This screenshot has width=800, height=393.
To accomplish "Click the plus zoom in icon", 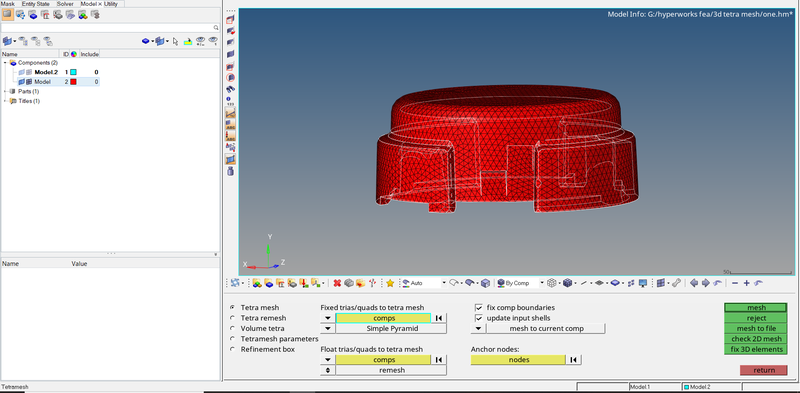I will click(x=746, y=283).
